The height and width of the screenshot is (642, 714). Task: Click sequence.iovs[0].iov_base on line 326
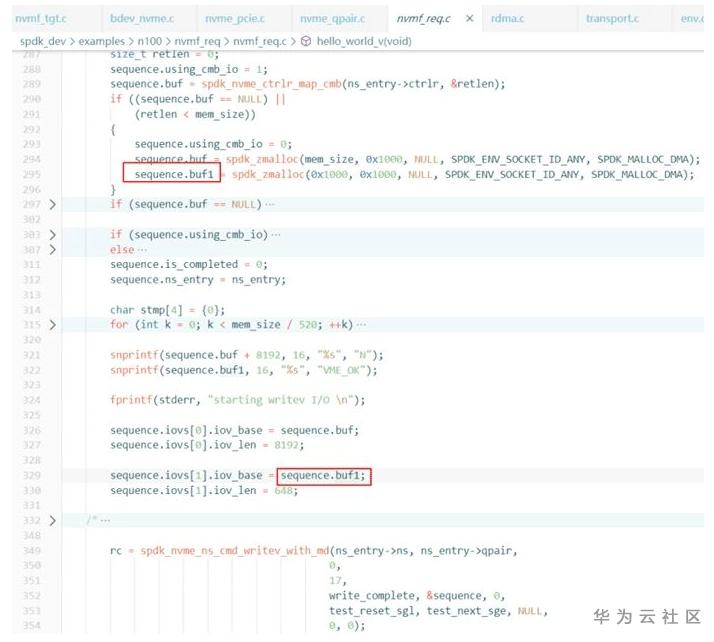click(186, 430)
